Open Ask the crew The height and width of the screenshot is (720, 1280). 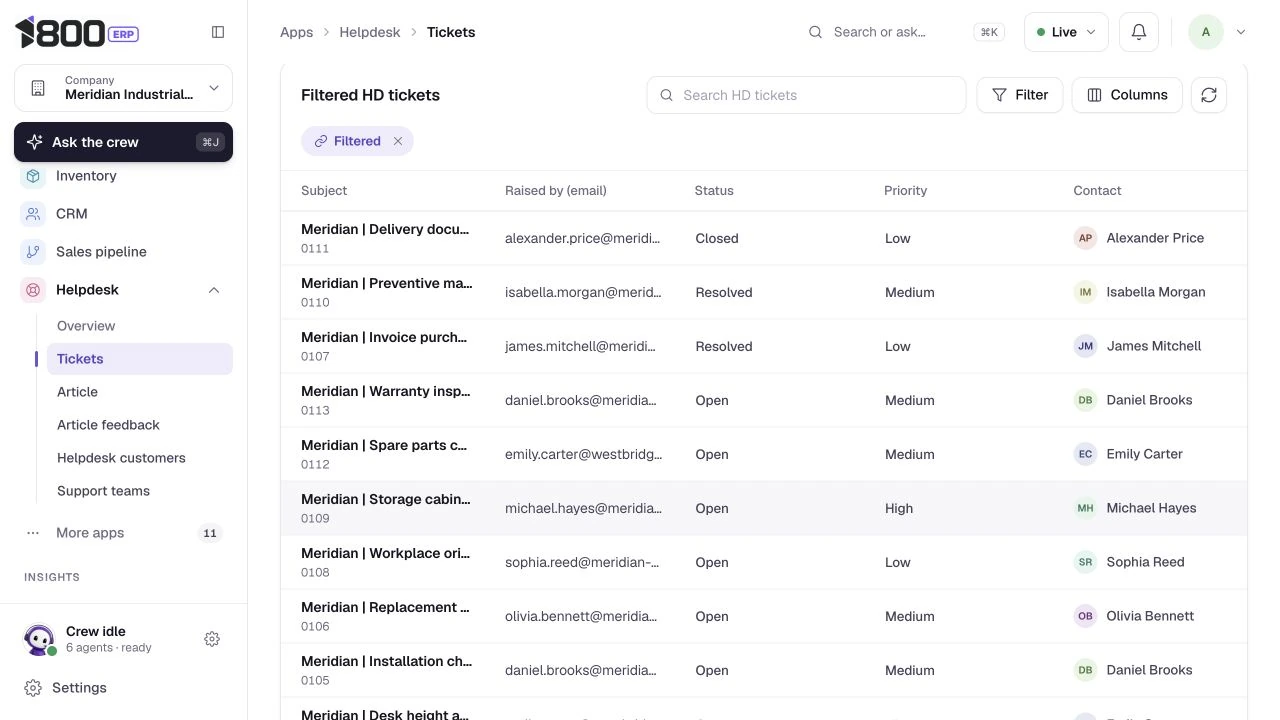click(123, 142)
